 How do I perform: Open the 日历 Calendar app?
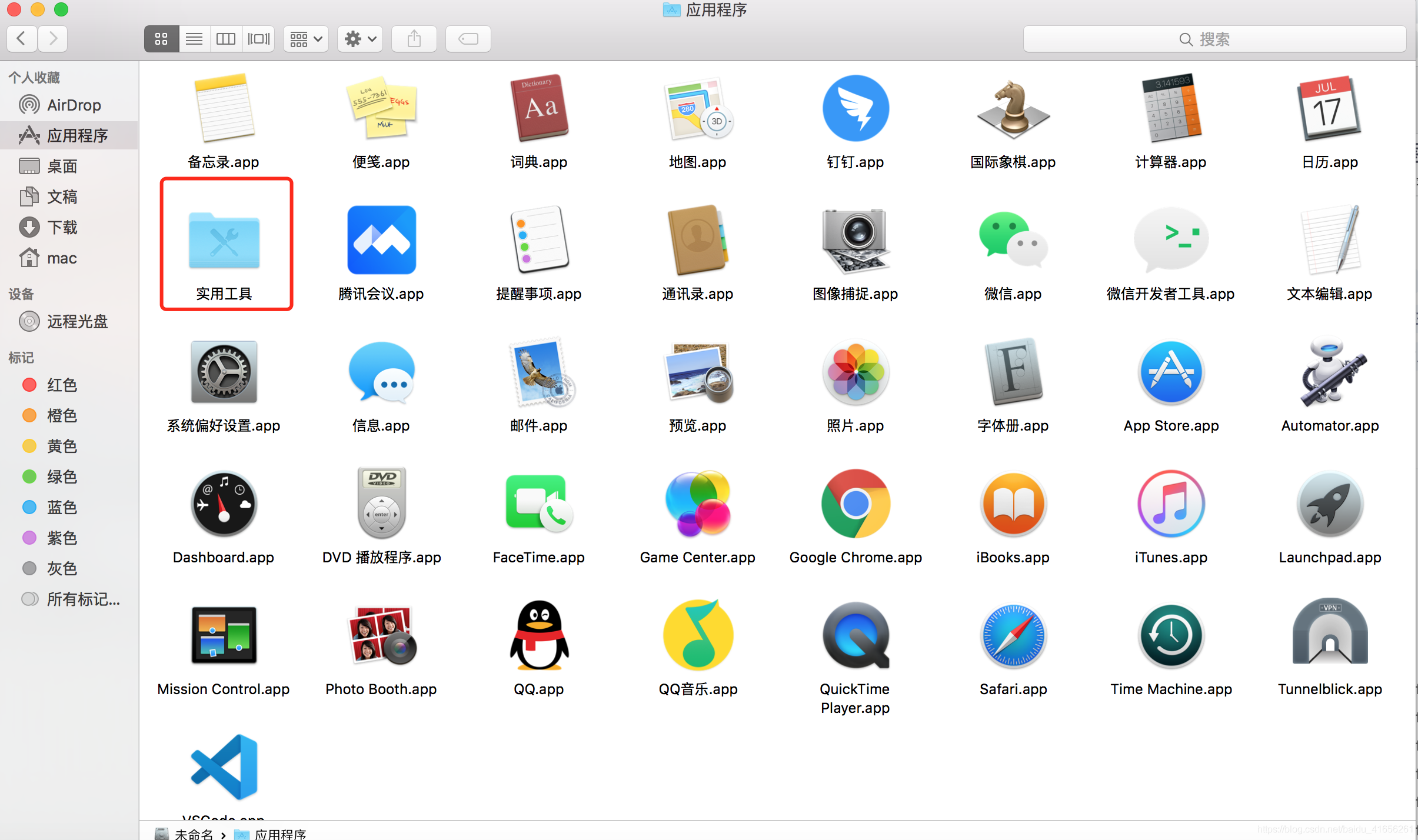tap(1330, 108)
